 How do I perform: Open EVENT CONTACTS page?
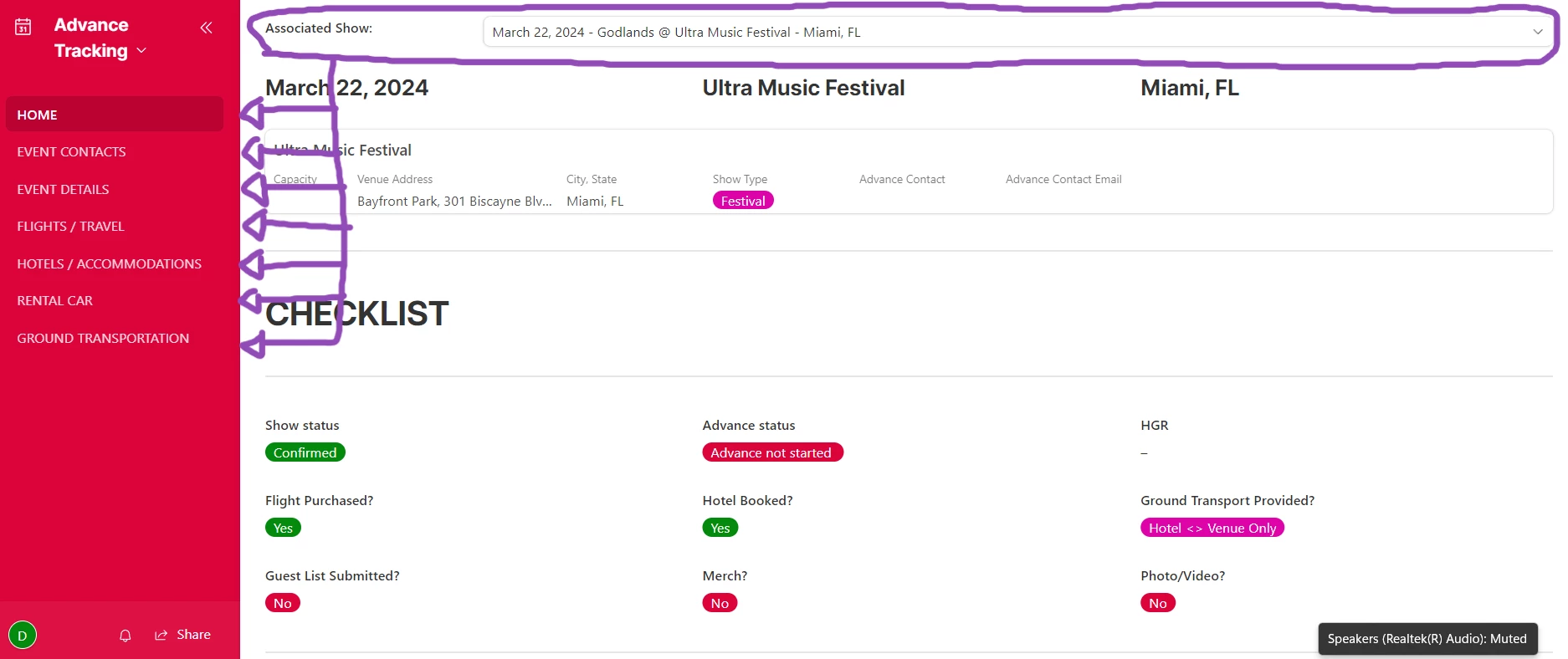pyautogui.click(x=115, y=152)
